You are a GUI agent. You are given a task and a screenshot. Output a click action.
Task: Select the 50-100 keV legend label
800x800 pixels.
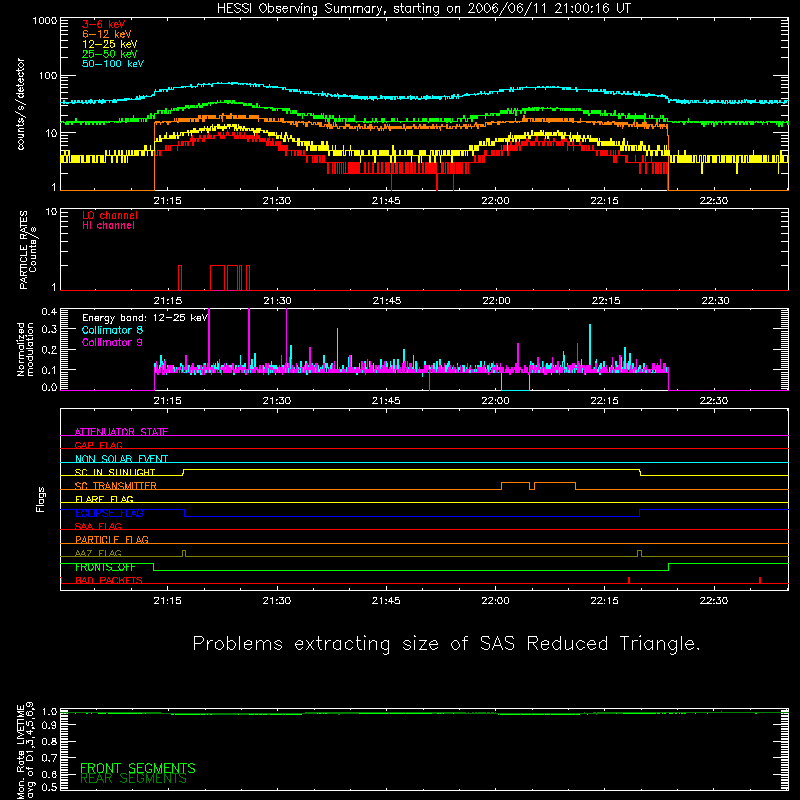point(113,64)
